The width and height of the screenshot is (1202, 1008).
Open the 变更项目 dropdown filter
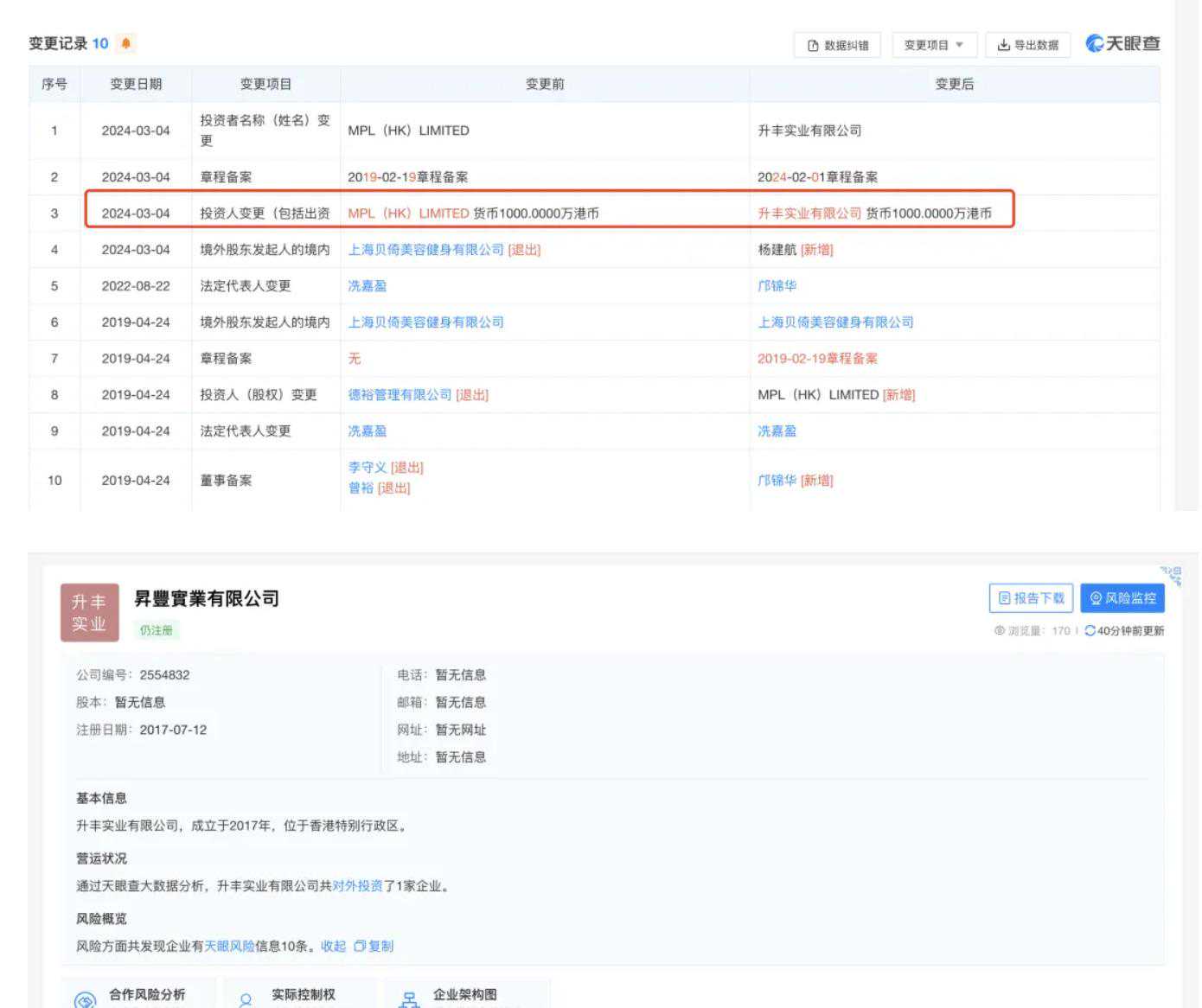pos(933,45)
